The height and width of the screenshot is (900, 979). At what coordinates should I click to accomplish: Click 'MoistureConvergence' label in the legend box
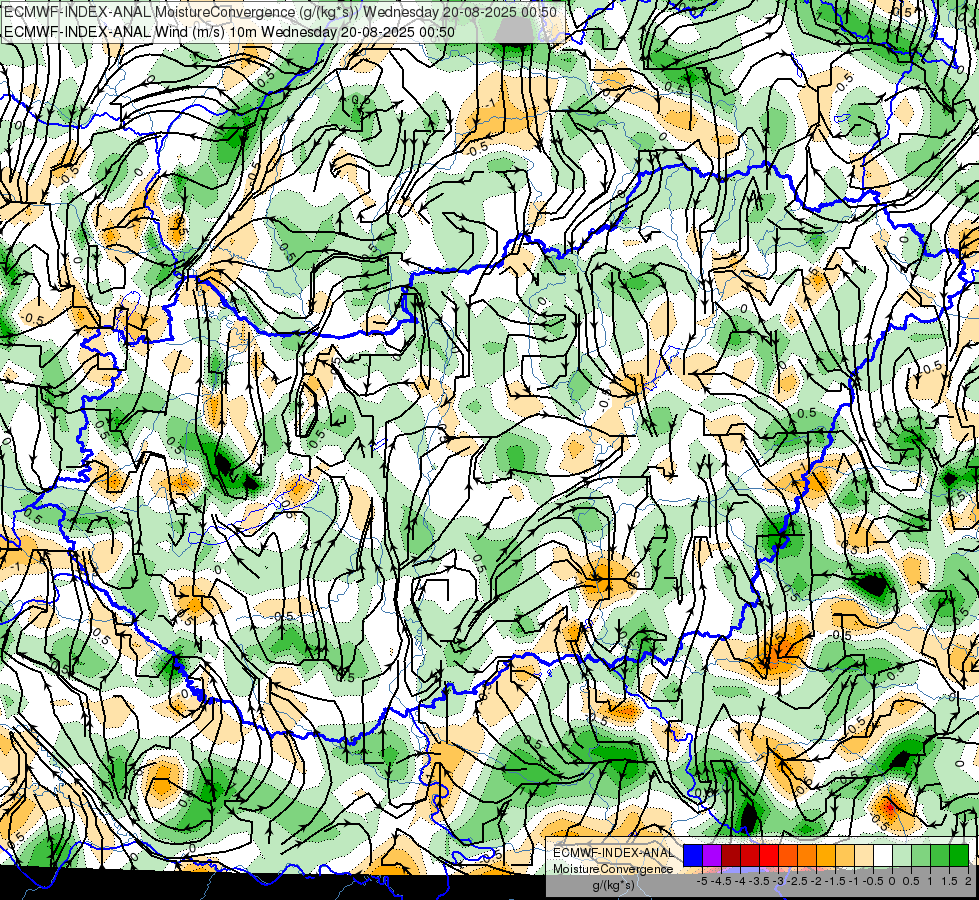click(x=613, y=869)
